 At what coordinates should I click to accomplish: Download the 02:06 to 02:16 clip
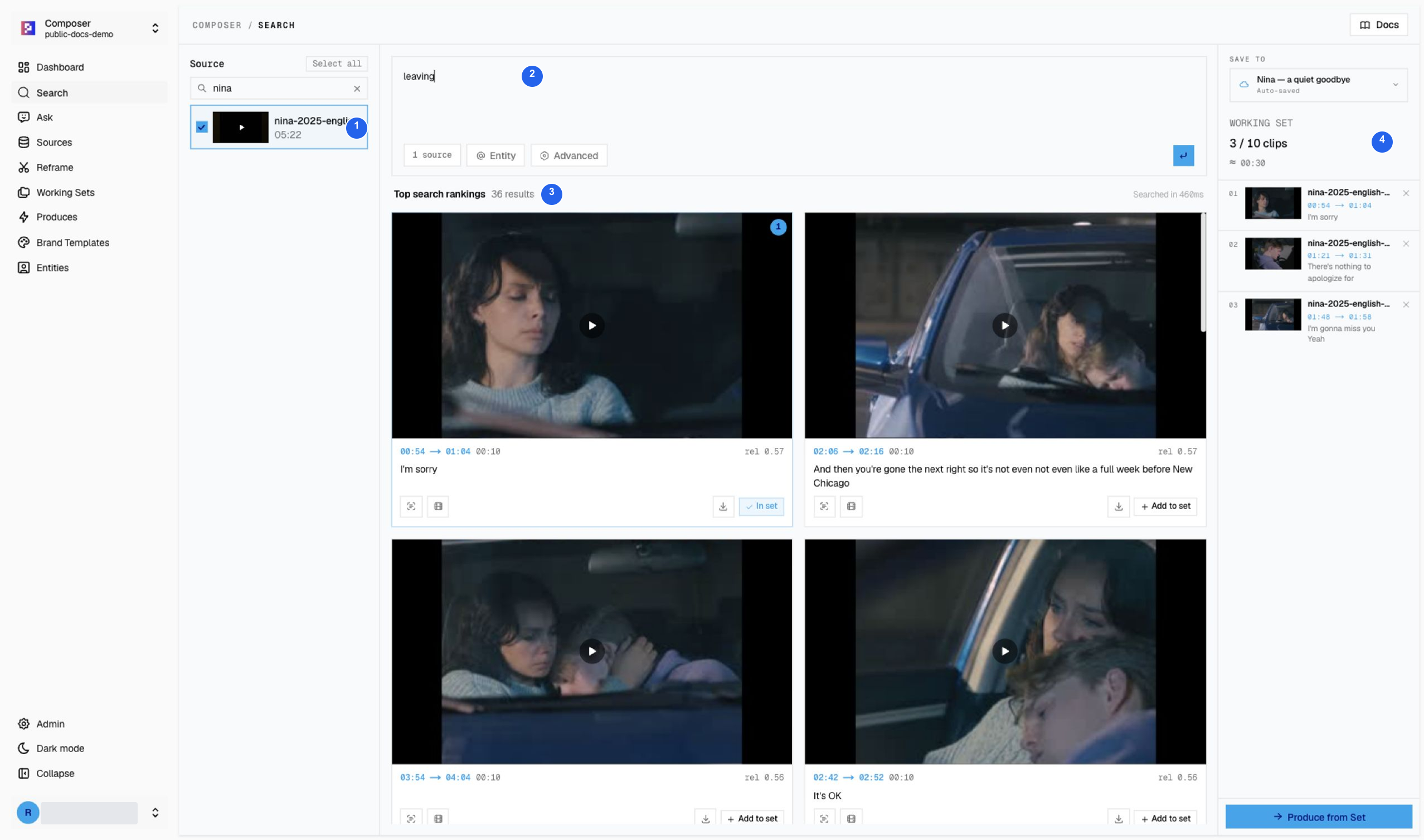pos(1118,506)
